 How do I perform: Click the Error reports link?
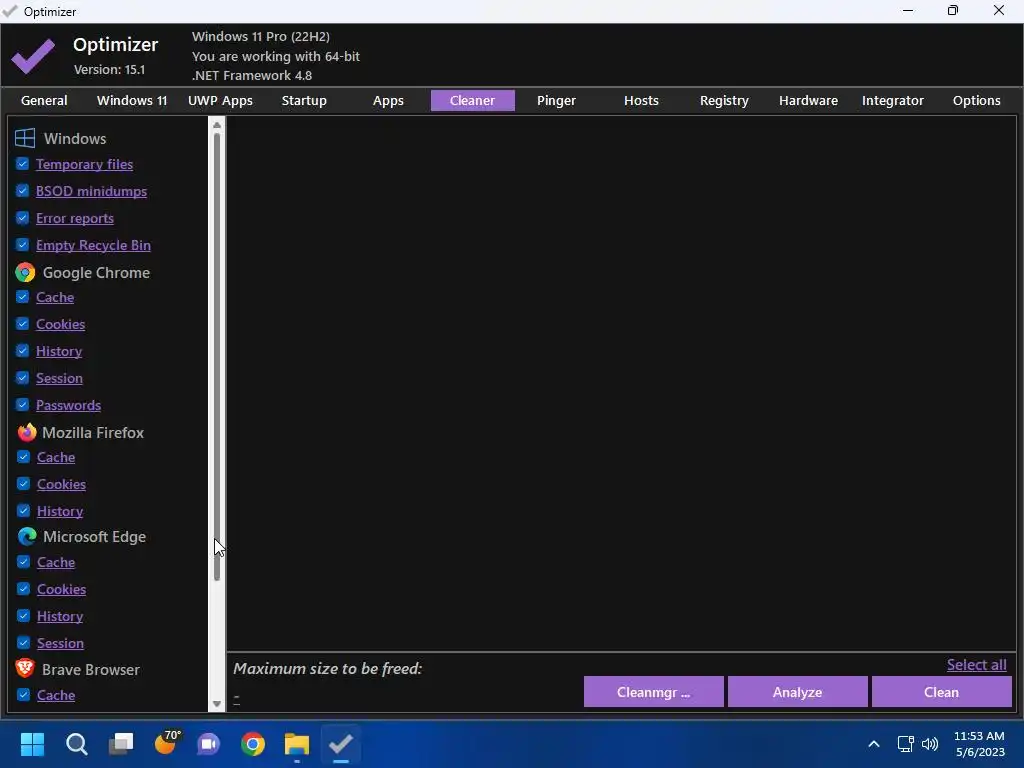pos(74,218)
